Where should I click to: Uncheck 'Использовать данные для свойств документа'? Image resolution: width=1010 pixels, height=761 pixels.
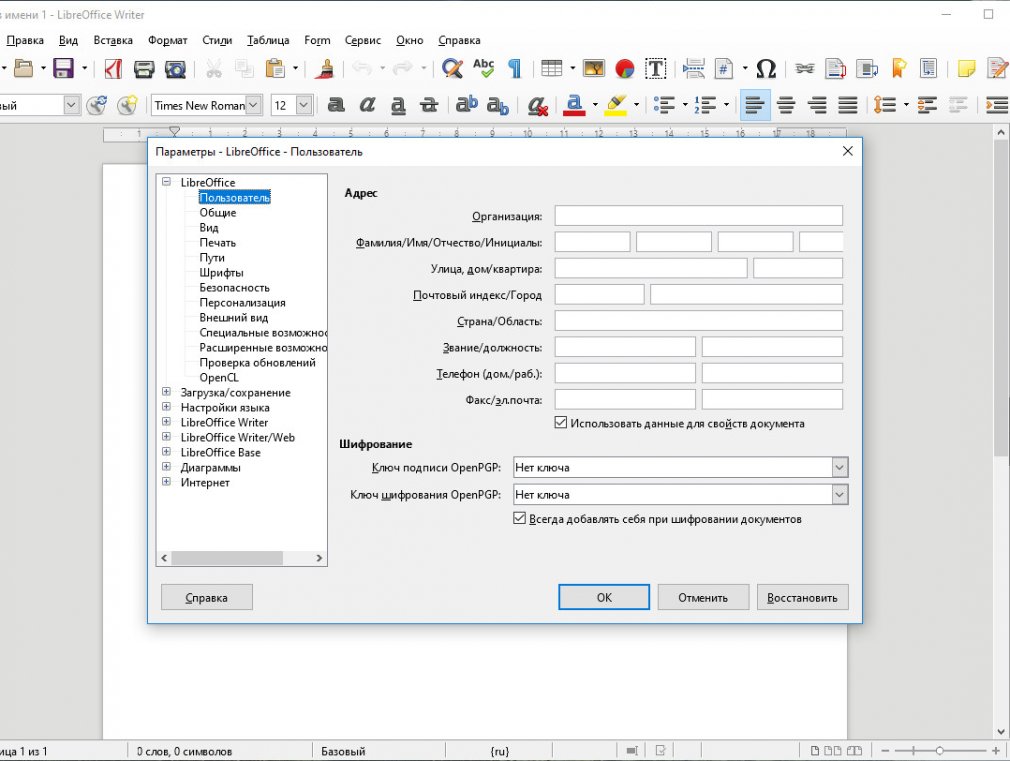point(560,423)
